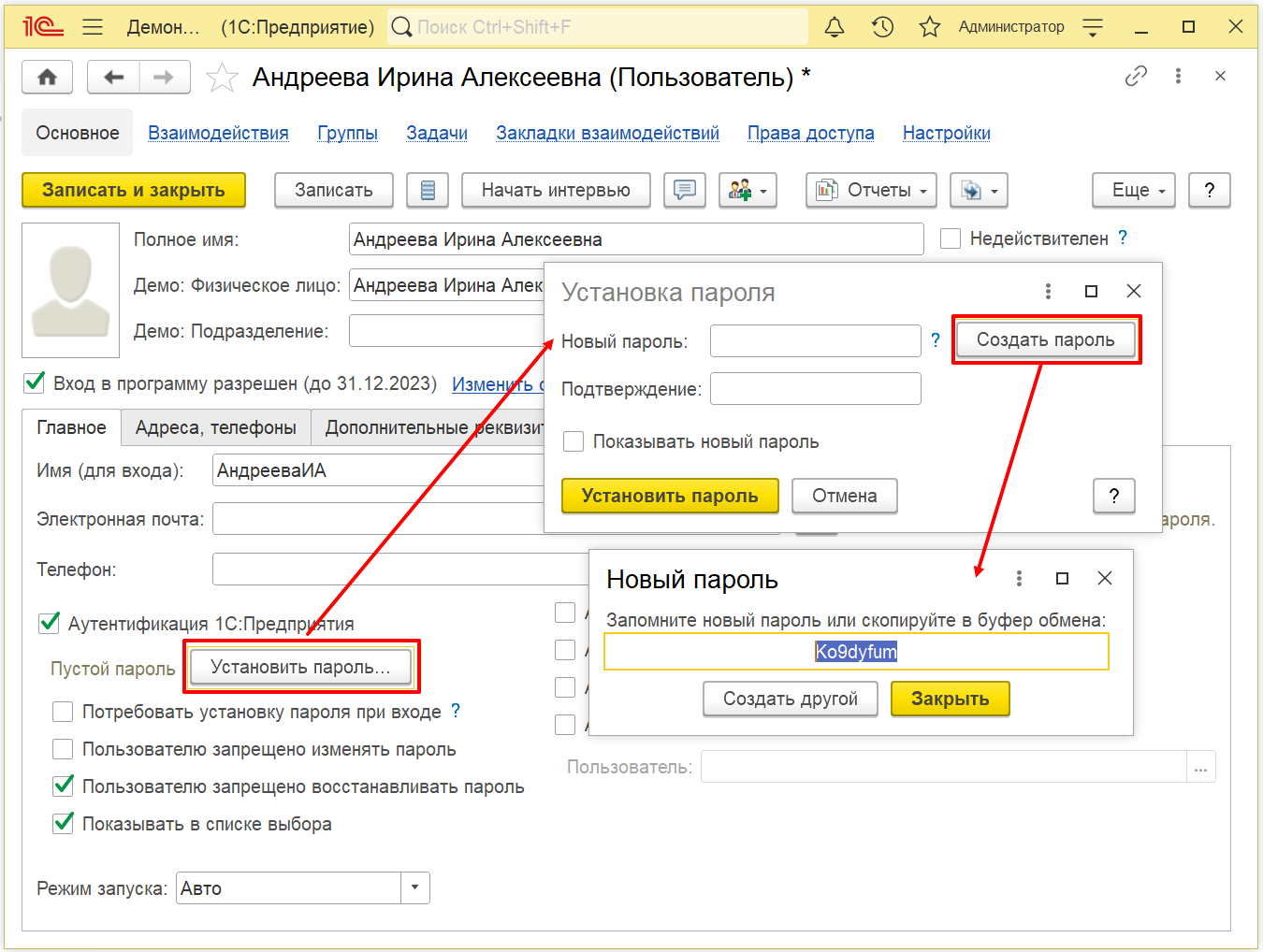Click generated password Ko9dyfum field

(856, 651)
